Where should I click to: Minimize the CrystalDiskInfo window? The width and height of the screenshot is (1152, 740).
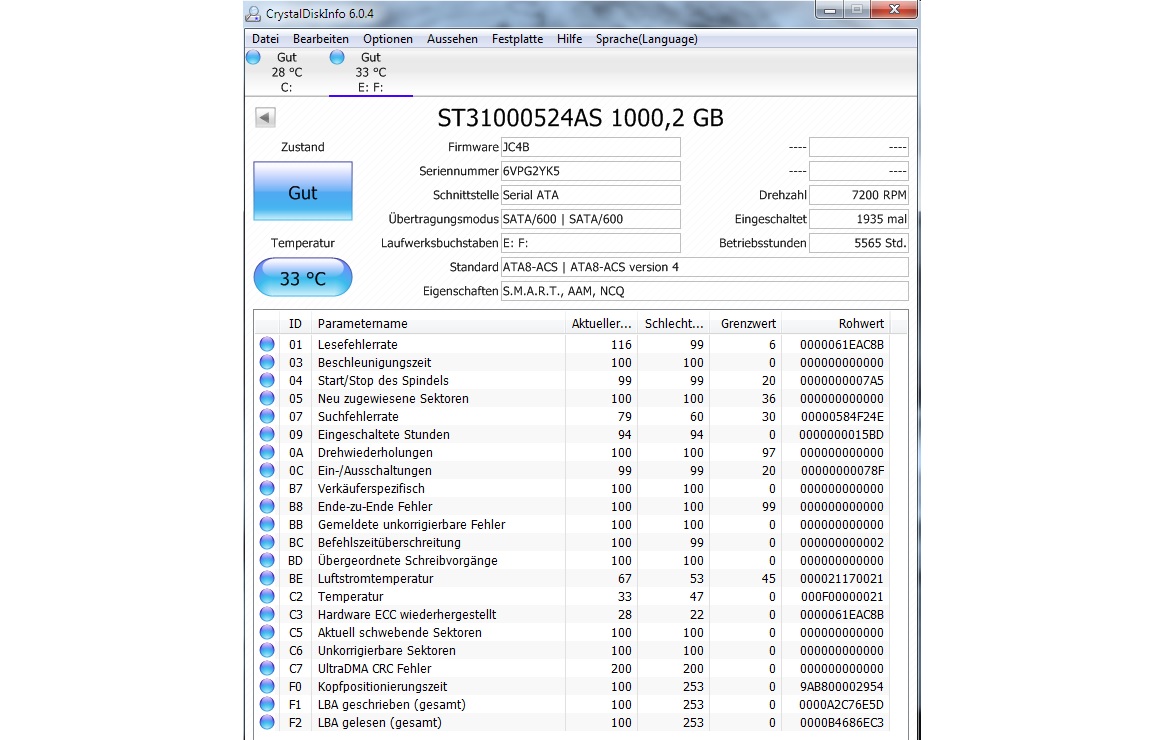pyautogui.click(x=829, y=10)
